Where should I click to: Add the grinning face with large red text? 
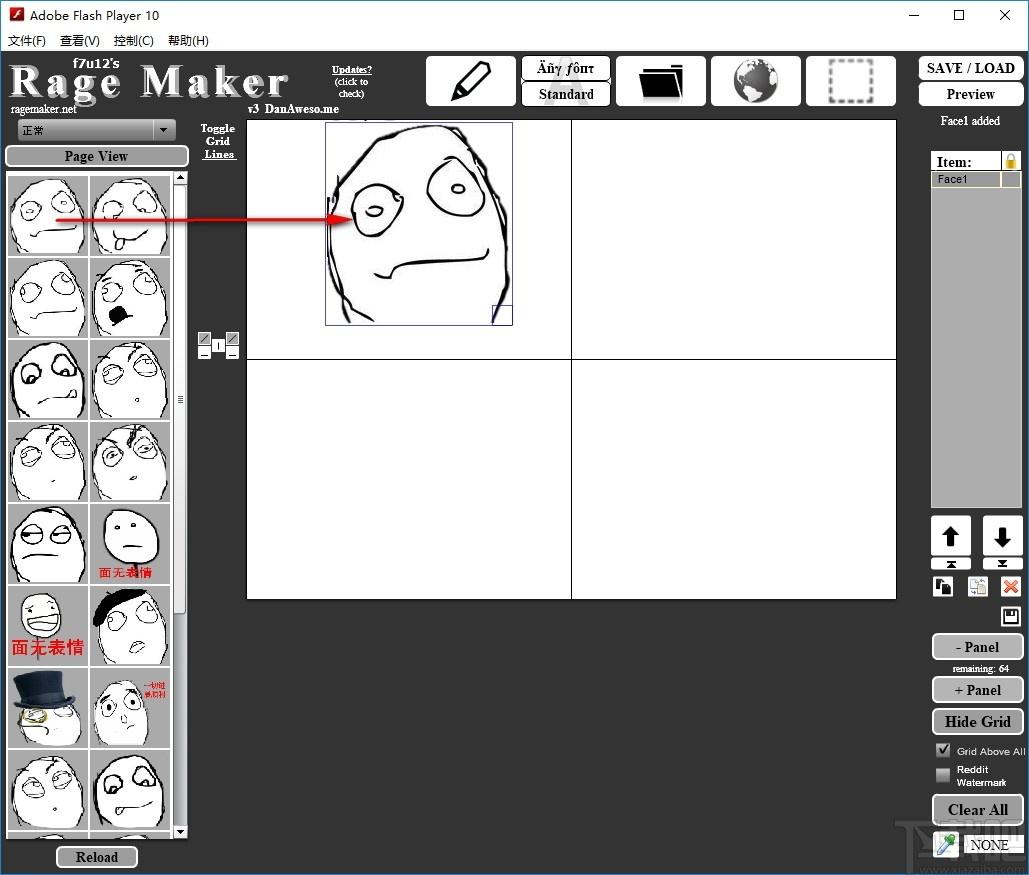pos(47,626)
